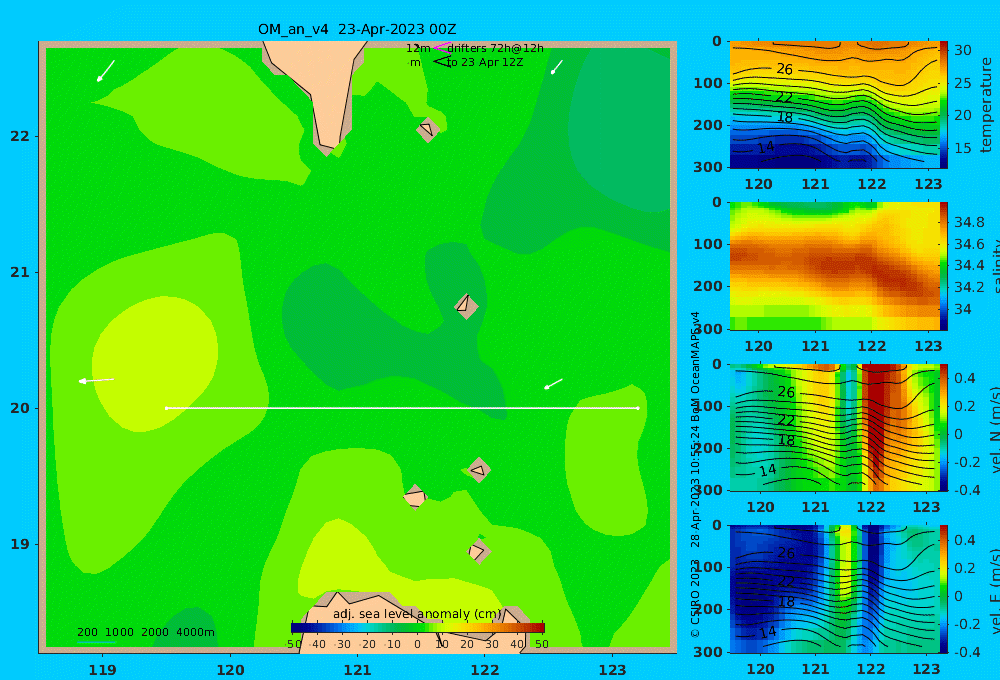Viewport: 1000px width, 680px height.
Task: Click the 'to 23 Apr 12Z' legend text
Action: tap(485, 62)
